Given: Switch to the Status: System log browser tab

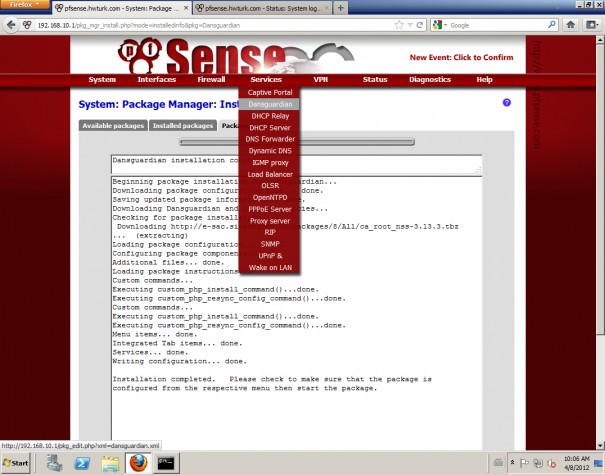Looking at the screenshot, I should [262, 8].
